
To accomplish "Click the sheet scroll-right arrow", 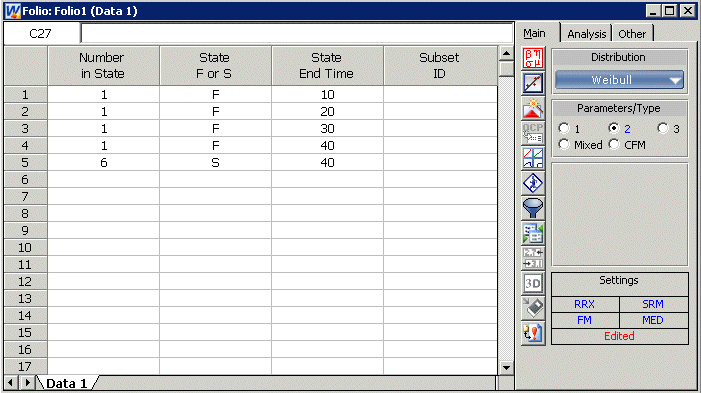I will (27, 383).
